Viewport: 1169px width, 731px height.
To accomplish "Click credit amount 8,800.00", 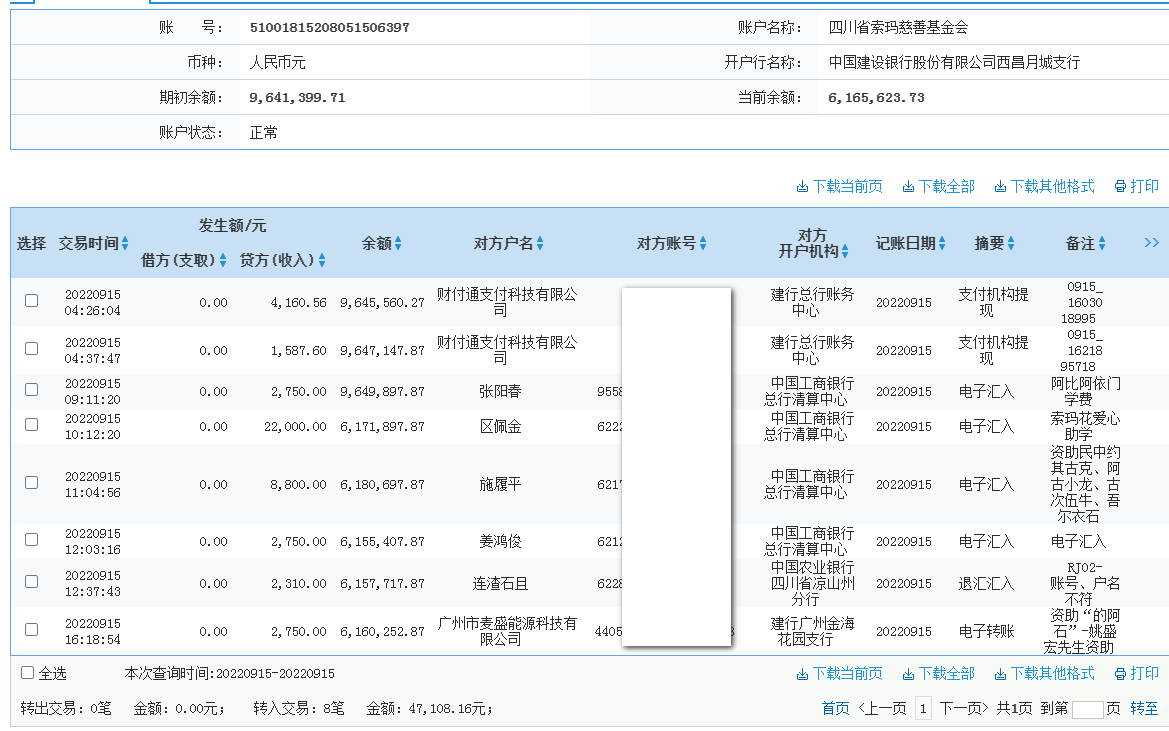I will [298, 485].
